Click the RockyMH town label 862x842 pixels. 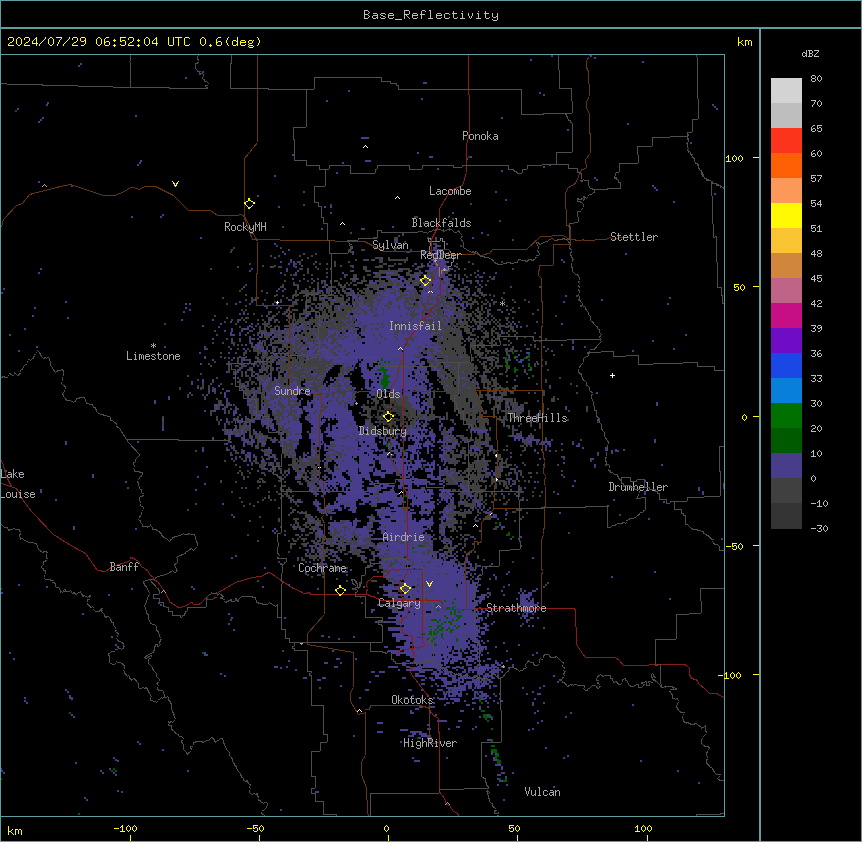(x=245, y=227)
